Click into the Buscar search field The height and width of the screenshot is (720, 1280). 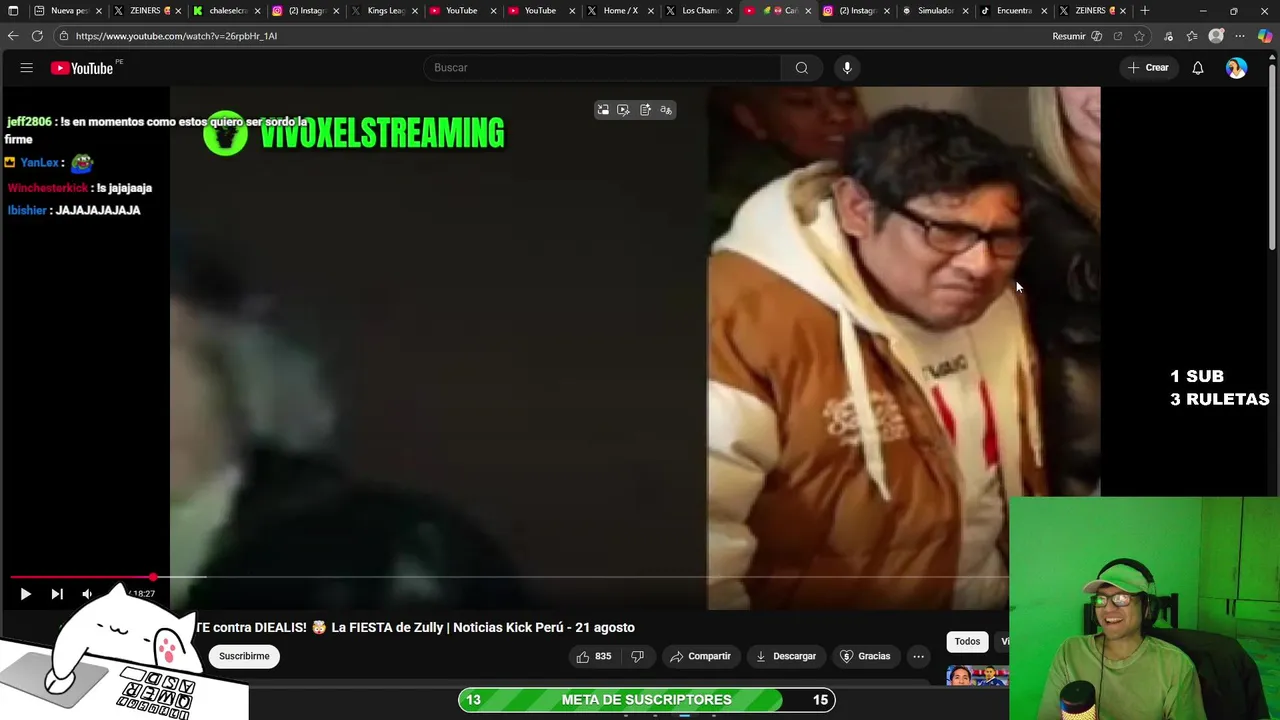602,68
